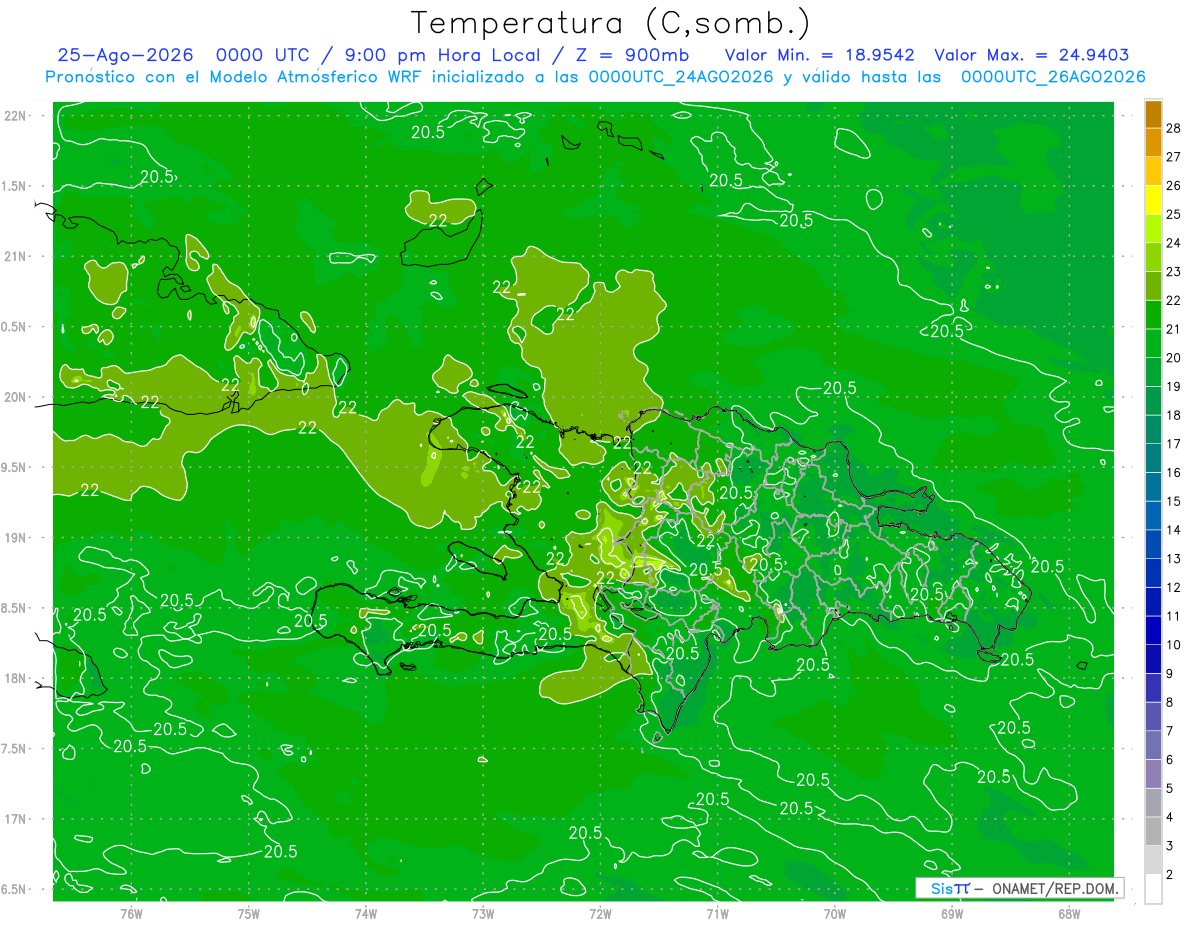Click the '71W' longitude axis label
The image size is (1200, 927).
click(717, 913)
